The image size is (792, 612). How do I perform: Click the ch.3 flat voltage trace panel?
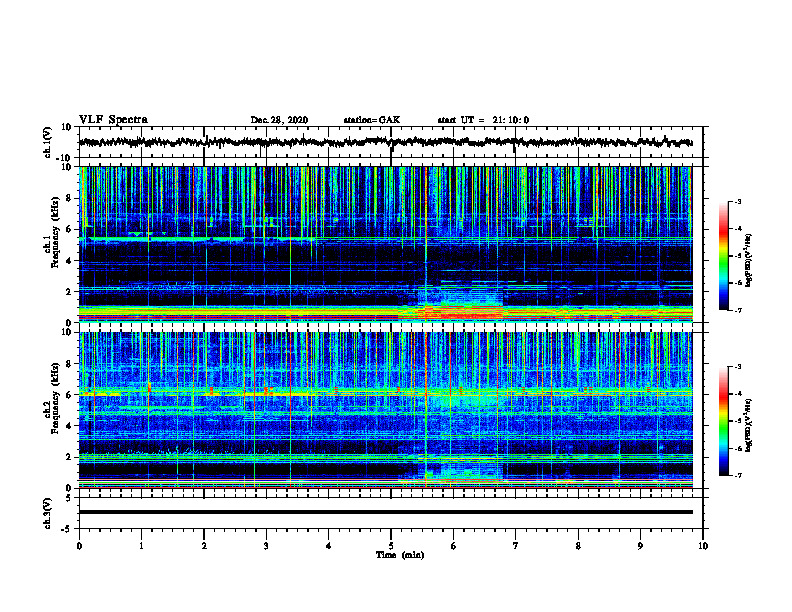(391, 513)
